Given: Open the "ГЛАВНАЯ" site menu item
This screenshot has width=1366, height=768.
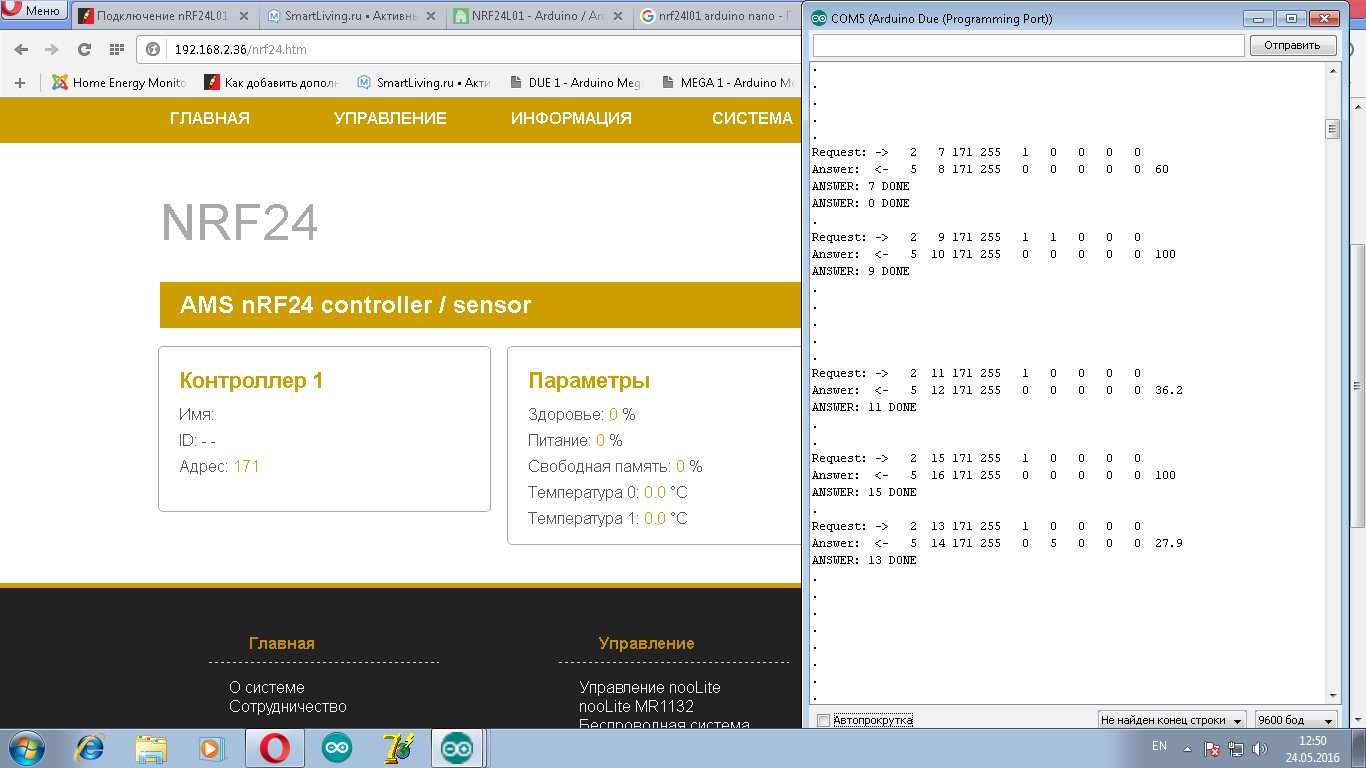Looking at the screenshot, I should (210, 118).
